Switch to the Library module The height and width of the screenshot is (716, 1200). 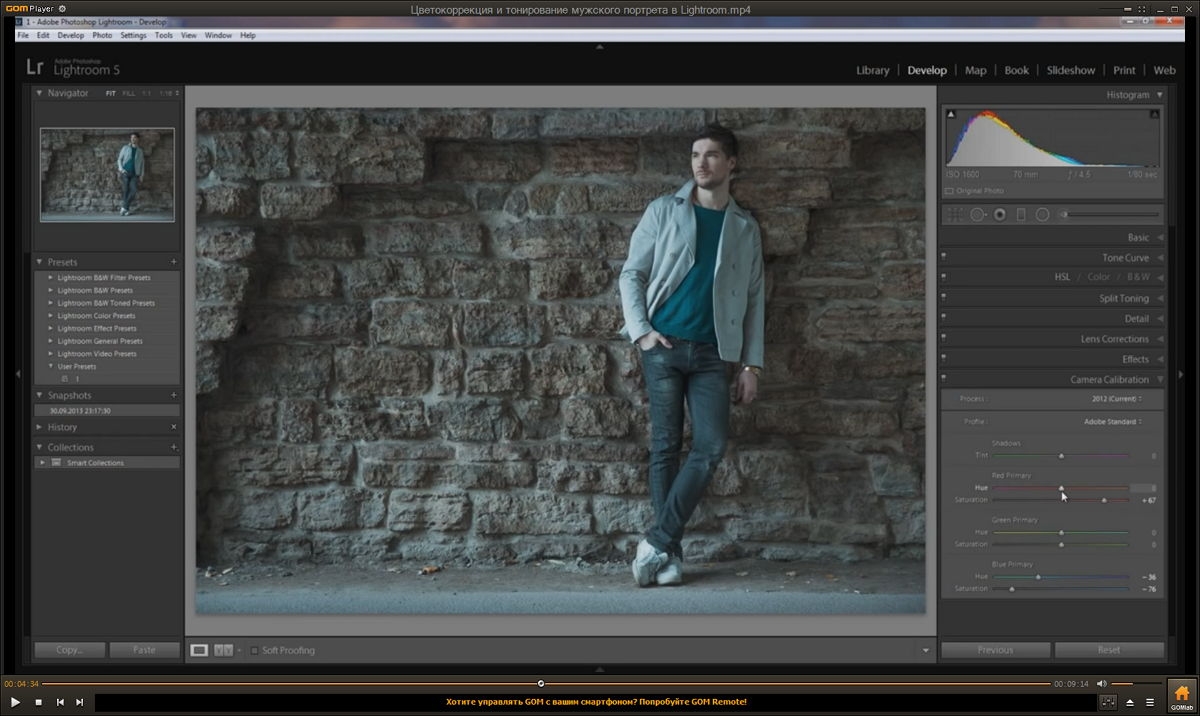[873, 70]
